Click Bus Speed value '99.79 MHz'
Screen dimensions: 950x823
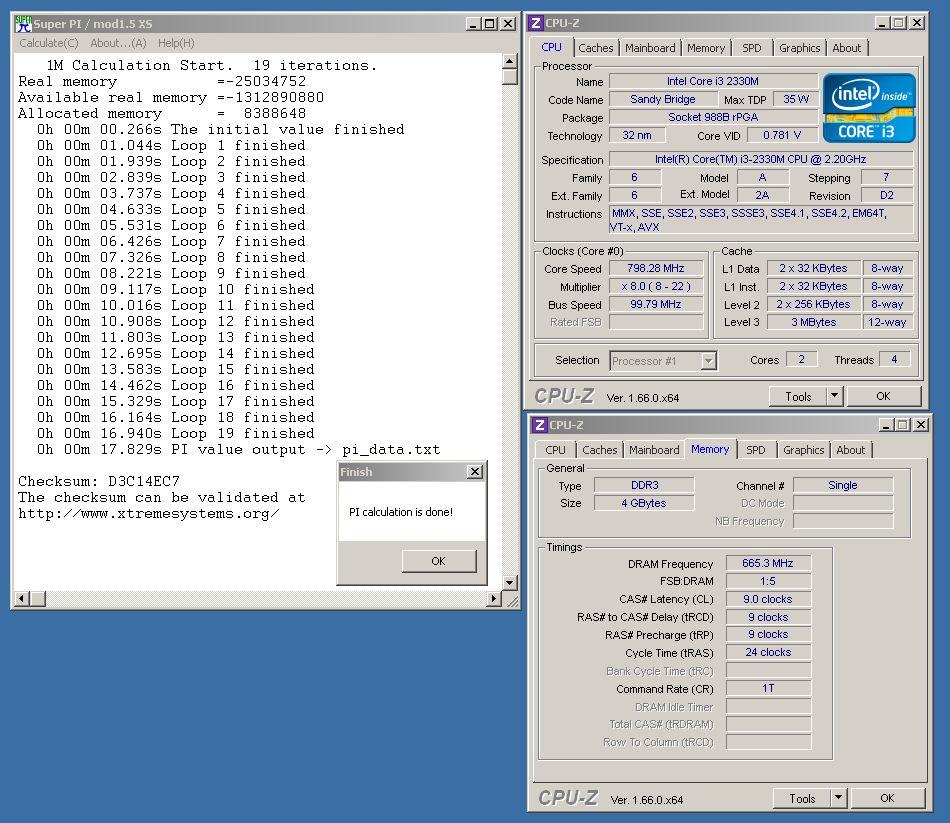click(656, 304)
